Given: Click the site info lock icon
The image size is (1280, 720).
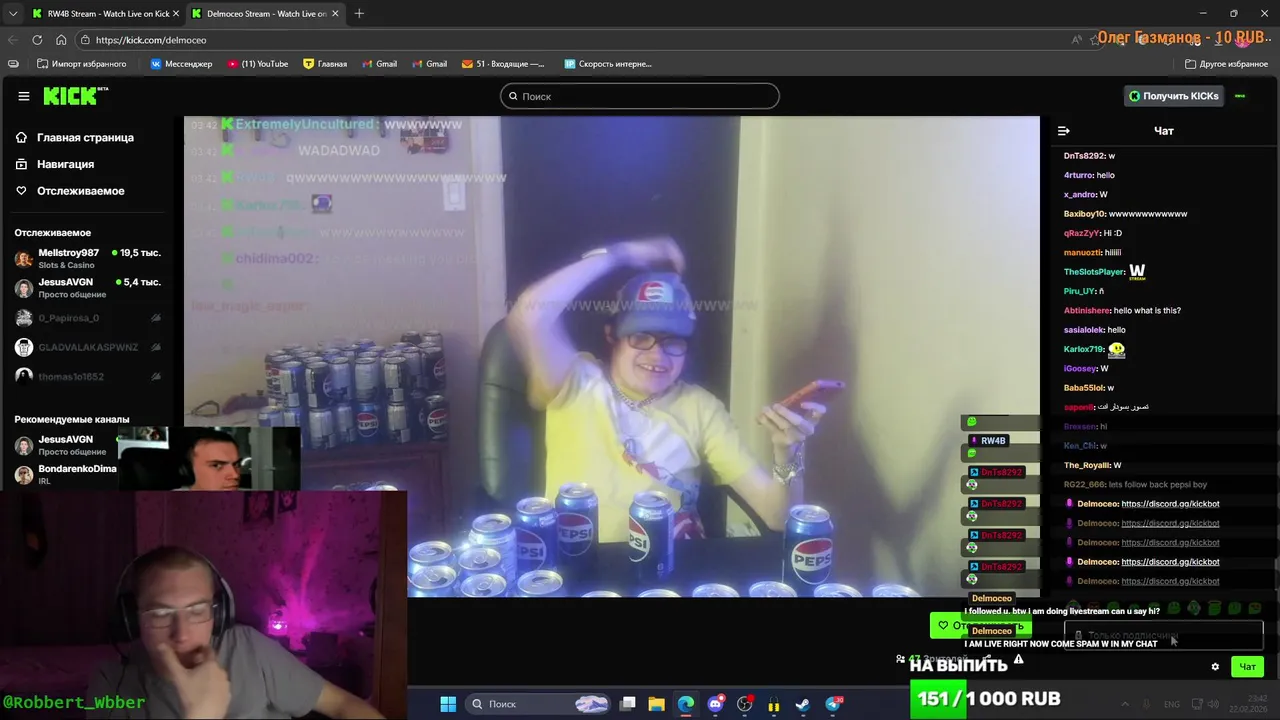Looking at the screenshot, I should [x=86, y=40].
